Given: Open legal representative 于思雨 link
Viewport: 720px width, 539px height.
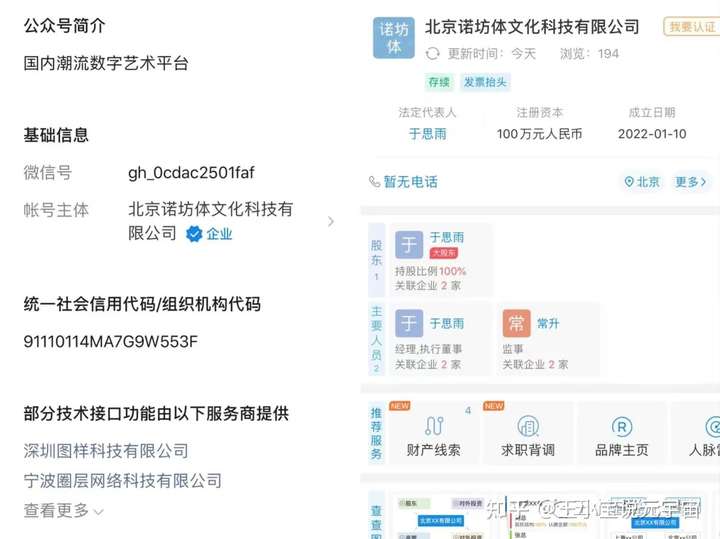Looking at the screenshot, I should [428, 134].
